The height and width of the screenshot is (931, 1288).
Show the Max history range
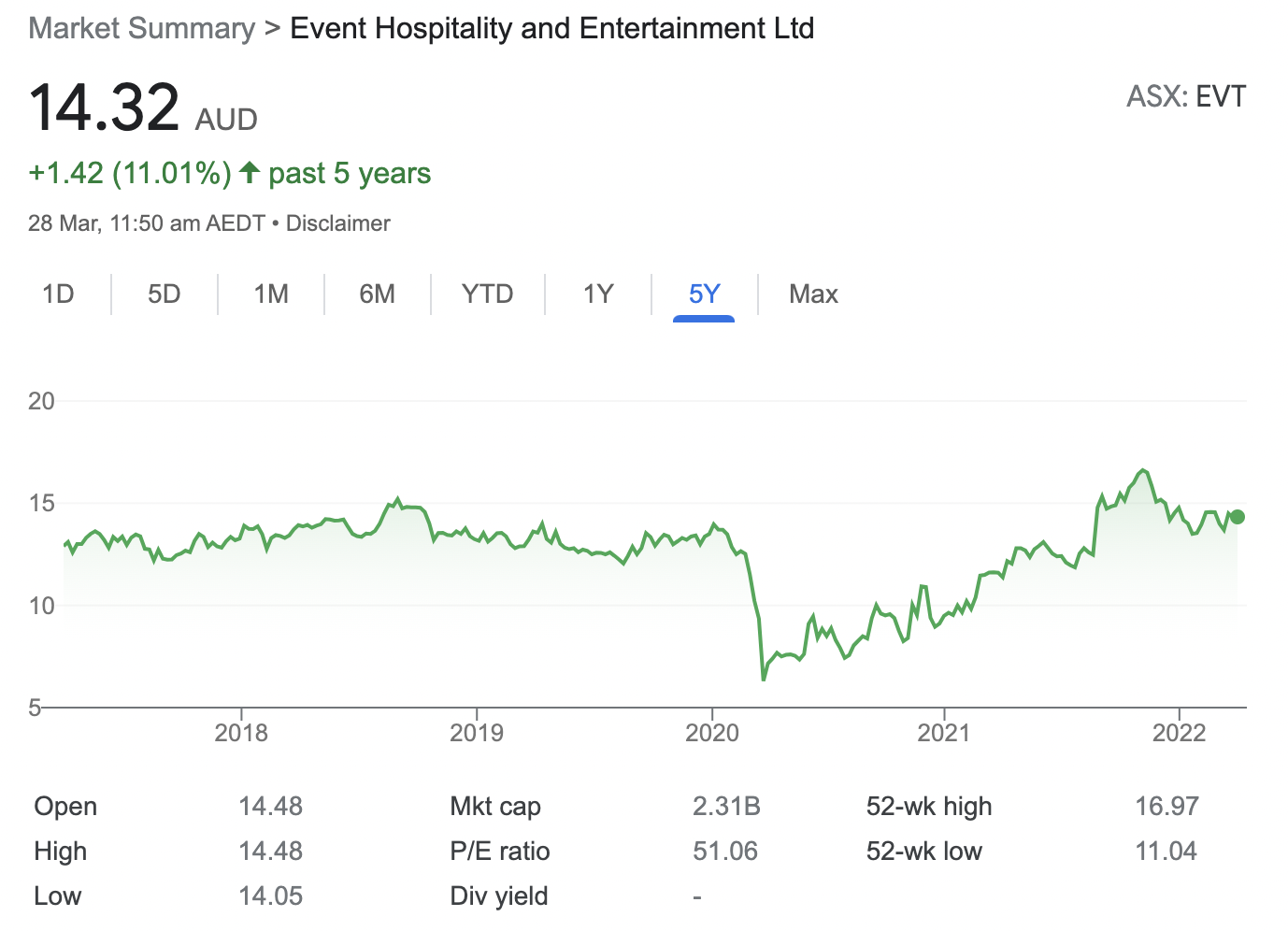(x=813, y=294)
